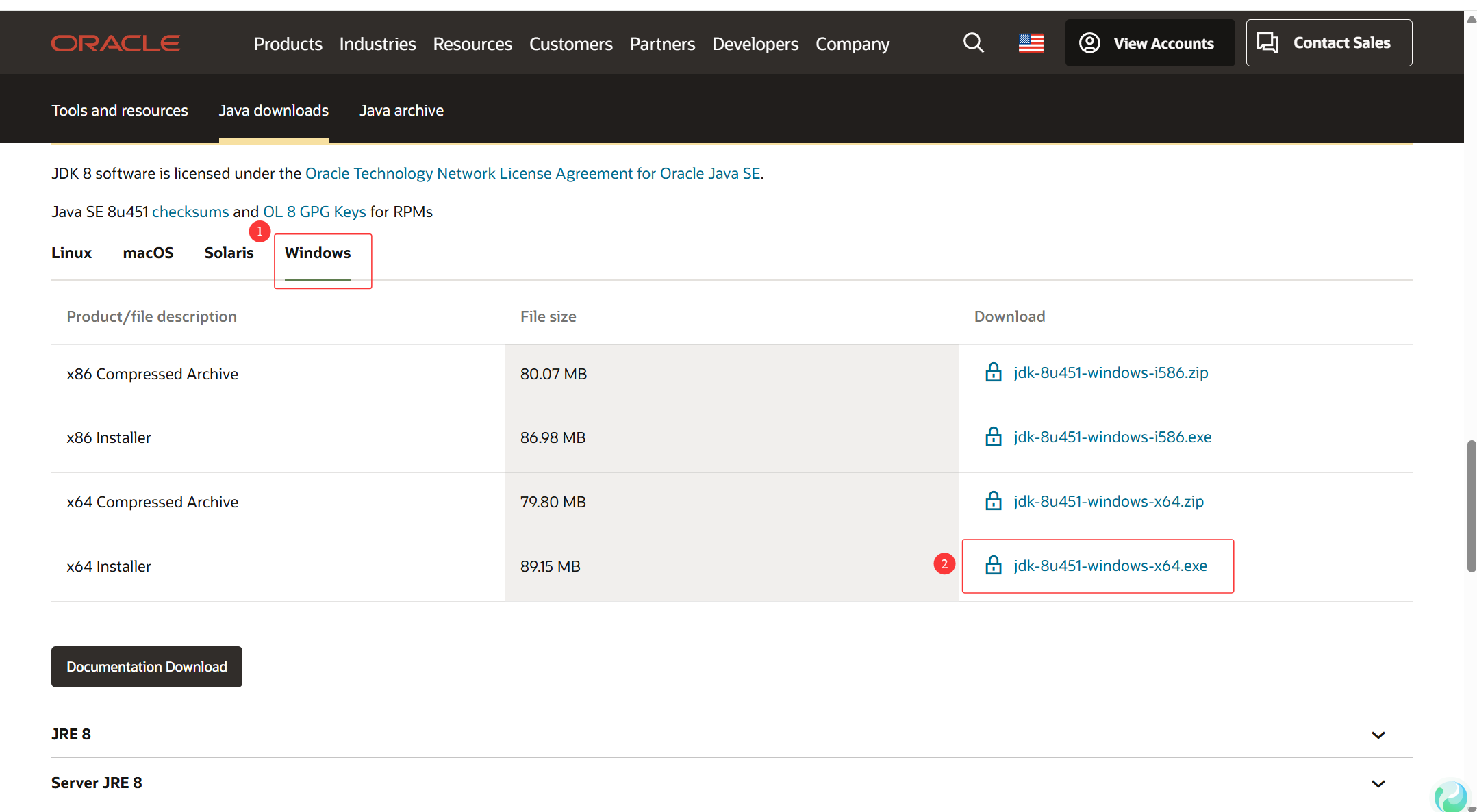Viewport: 1477px width, 812px height.
Task: Select the macOS tab
Action: 148,253
